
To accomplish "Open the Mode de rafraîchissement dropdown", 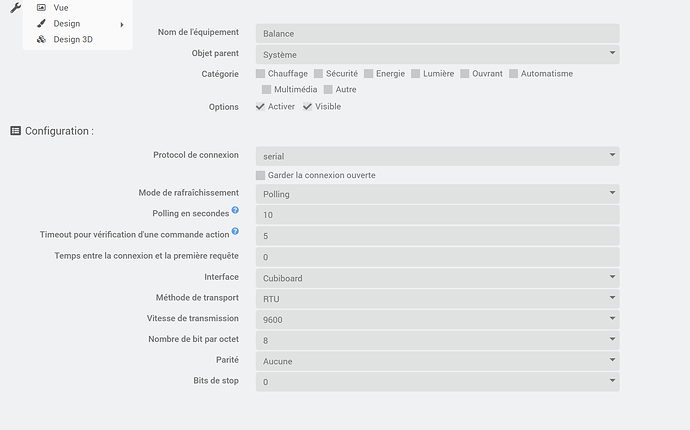I will pos(437,194).
